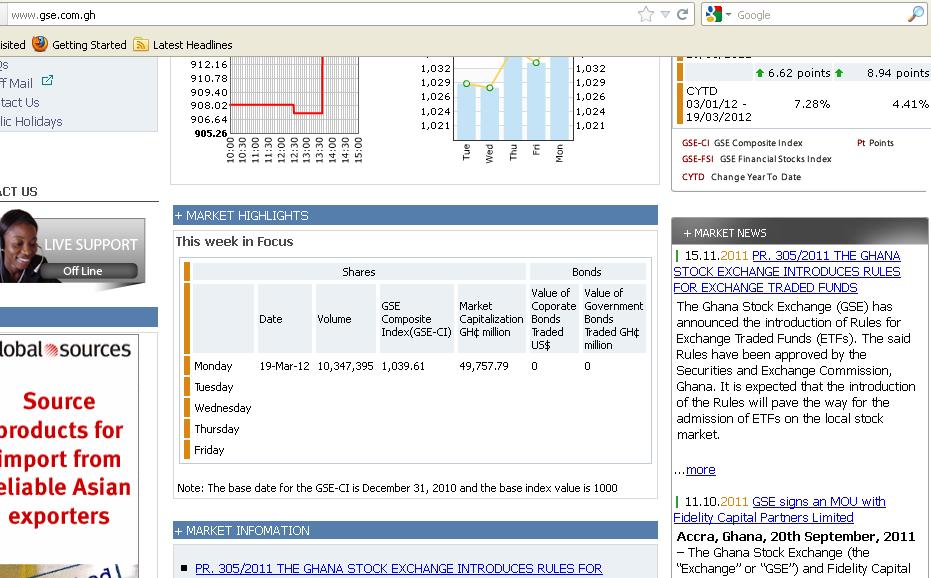
Task: Click the Fri data point on index chart
Action: (x=536, y=62)
